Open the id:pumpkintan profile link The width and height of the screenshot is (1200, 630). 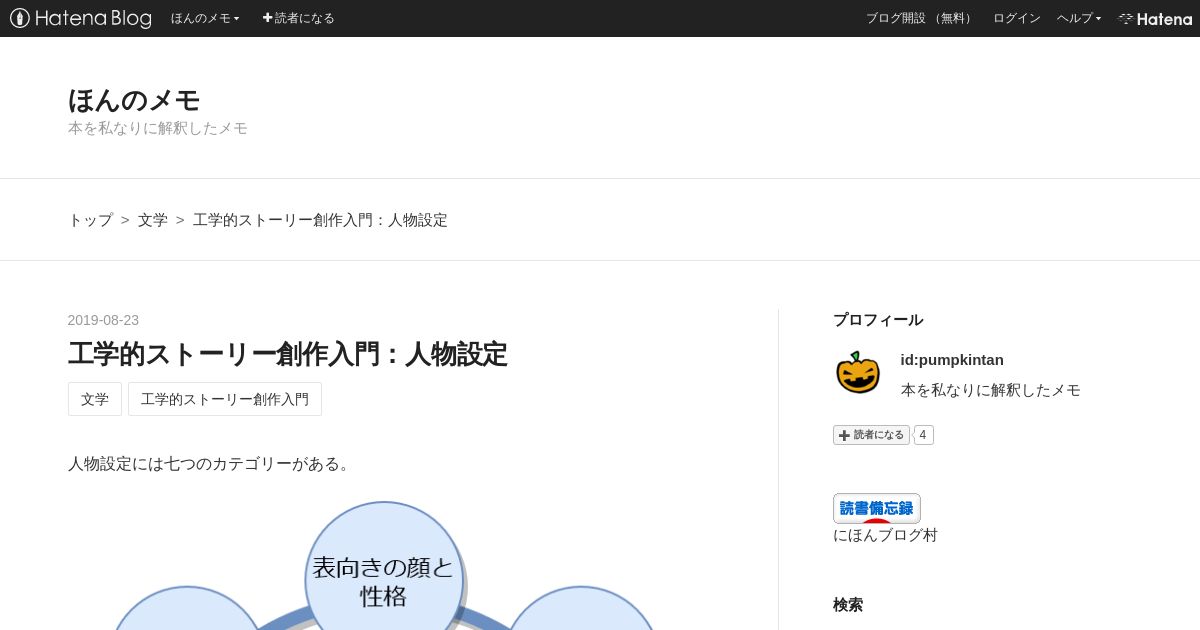(952, 360)
